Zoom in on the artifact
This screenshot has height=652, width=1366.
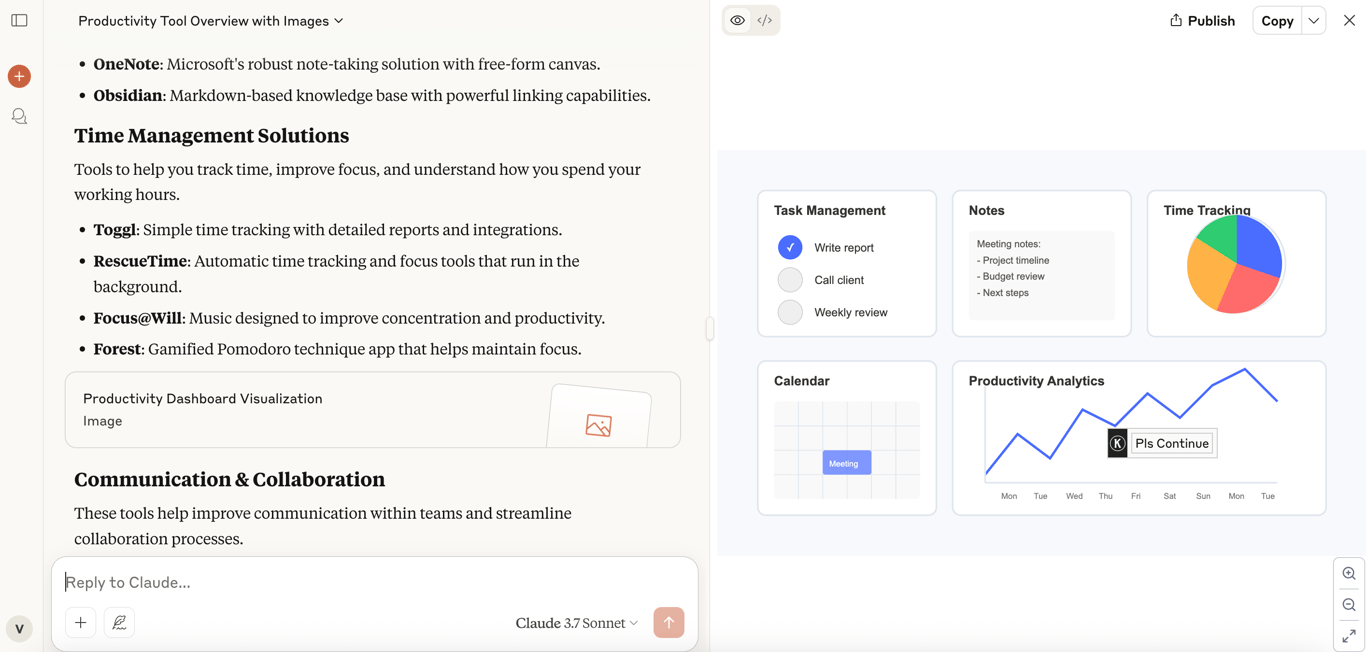pyautogui.click(x=1349, y=574)
